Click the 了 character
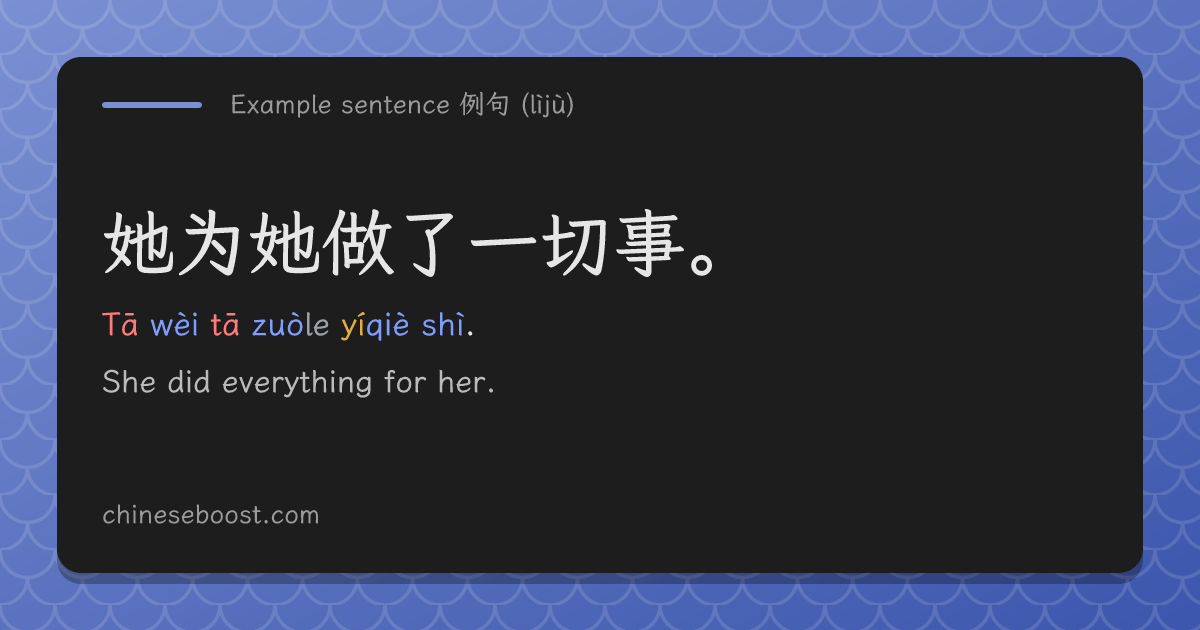This screenshot has height=630, width=1200. [x=431, y=244]
